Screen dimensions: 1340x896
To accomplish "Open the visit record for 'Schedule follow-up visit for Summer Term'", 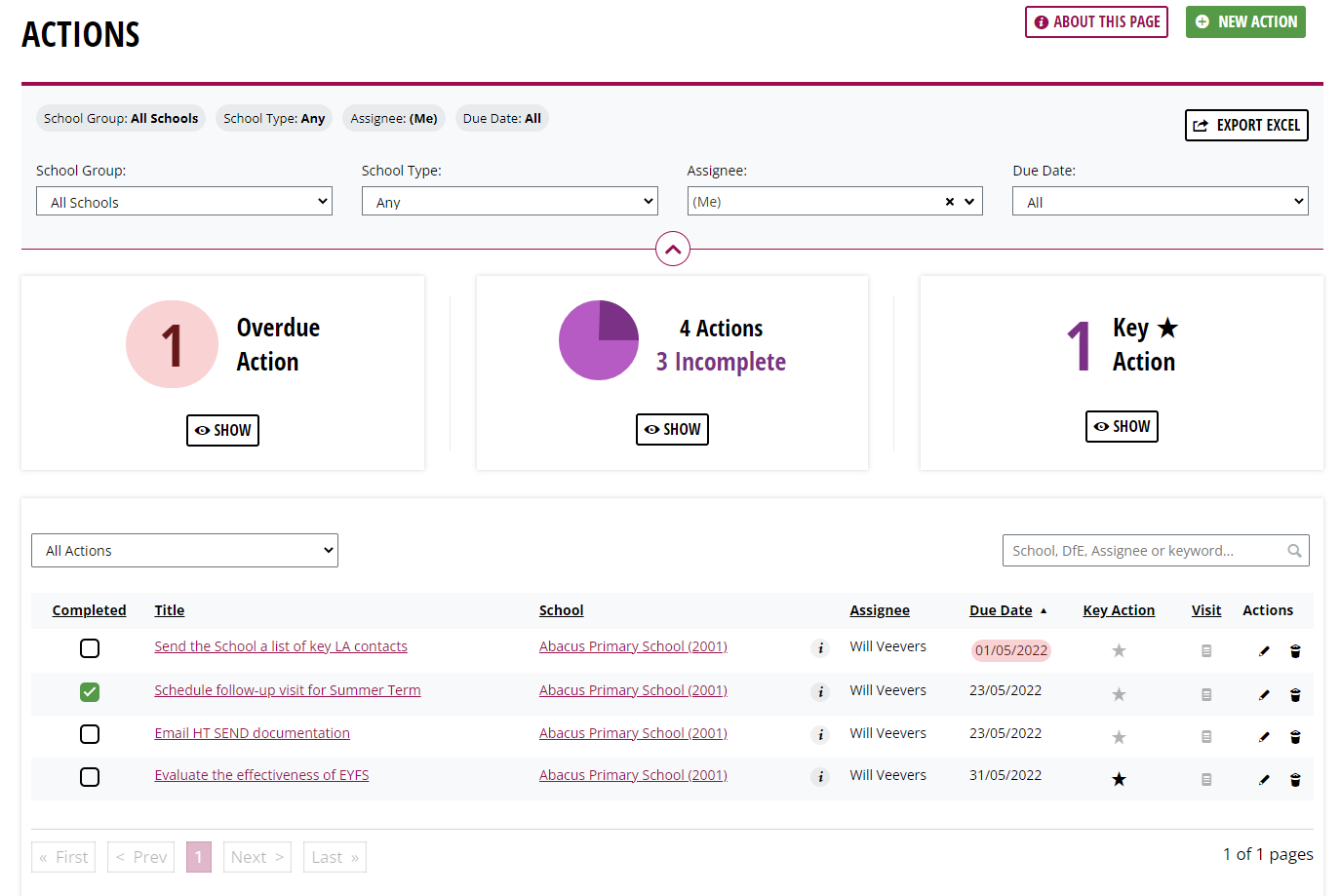I will pos(1206,694).
